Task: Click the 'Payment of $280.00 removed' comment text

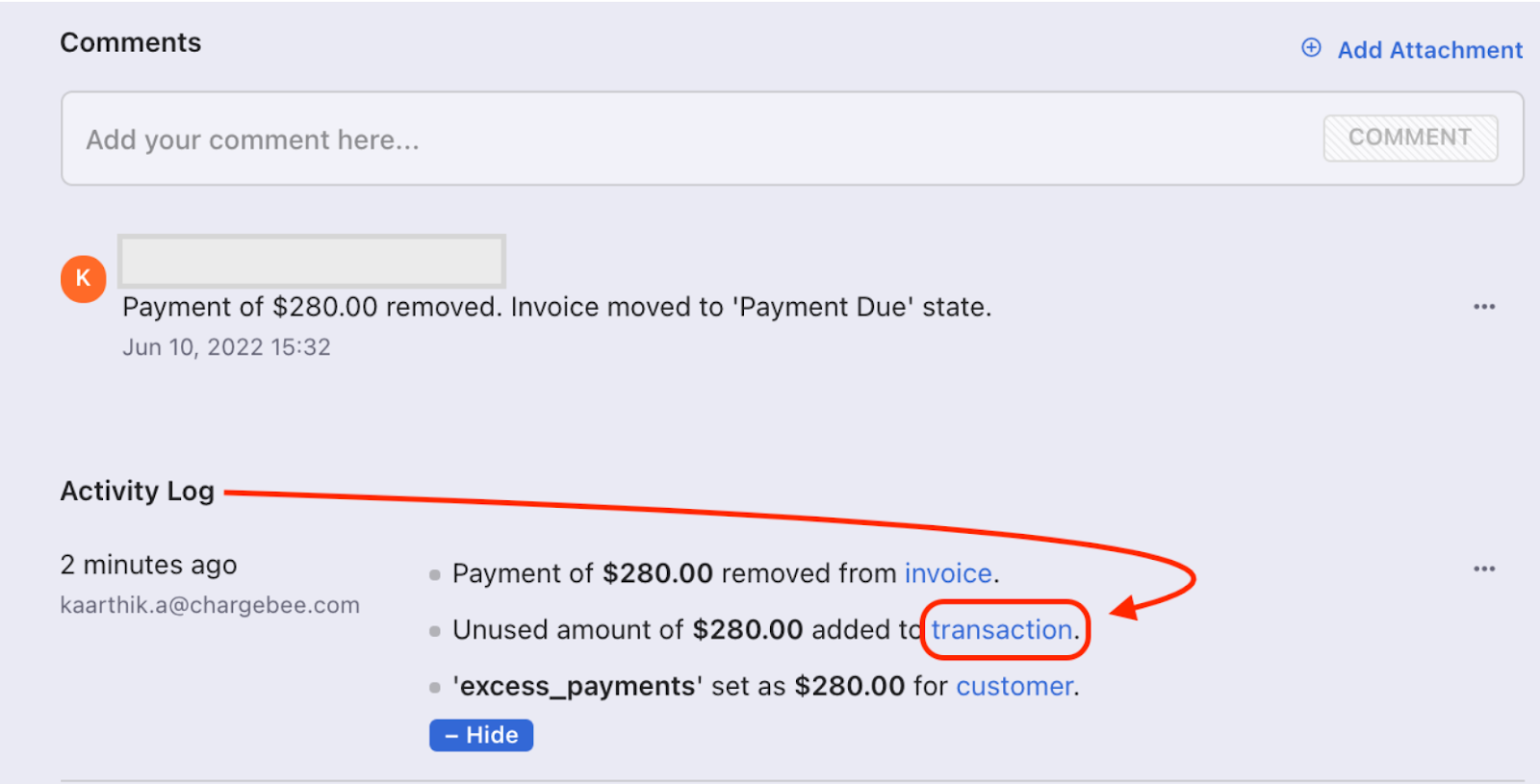Action: (x=556, y=307)
